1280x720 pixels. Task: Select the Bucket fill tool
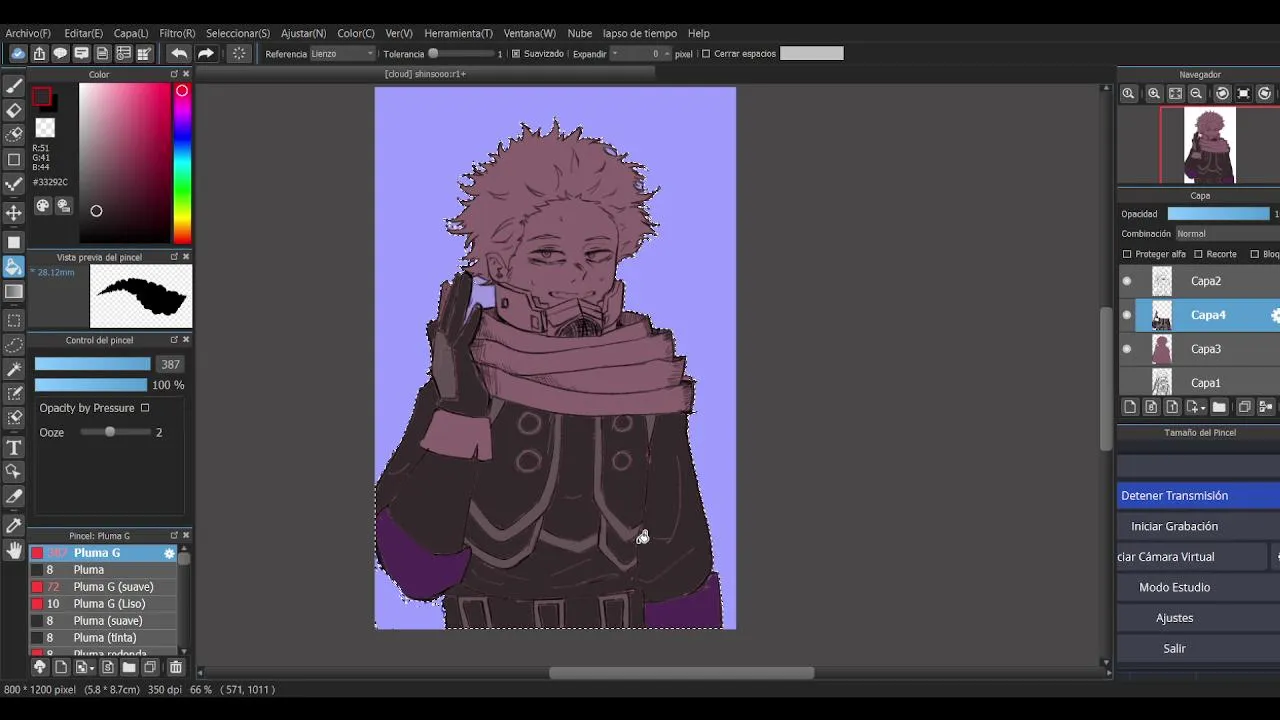coord(14,267)
